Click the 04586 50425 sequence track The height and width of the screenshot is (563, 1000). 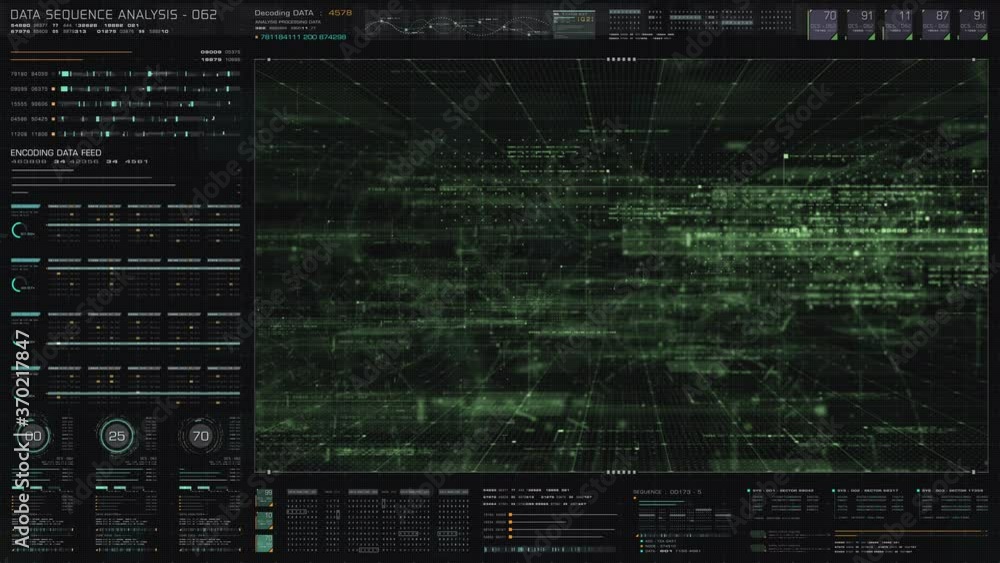tap(150, 119)
